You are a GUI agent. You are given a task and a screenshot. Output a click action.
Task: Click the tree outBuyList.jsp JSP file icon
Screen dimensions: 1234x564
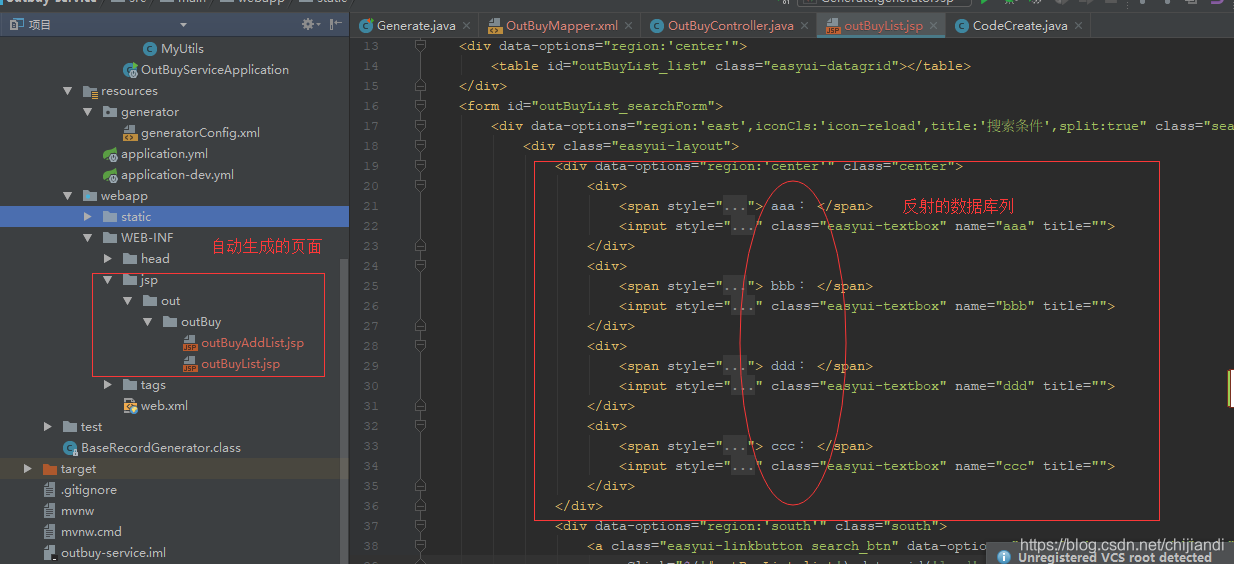point(190,364)
